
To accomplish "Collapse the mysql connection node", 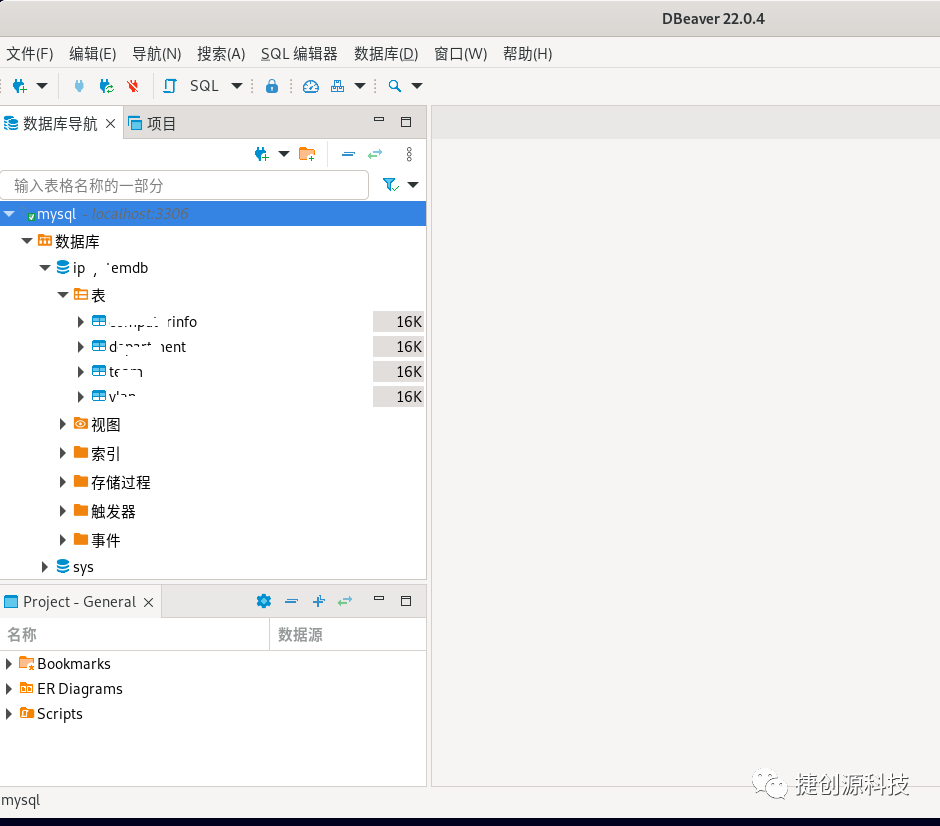I will click(9, 213).
